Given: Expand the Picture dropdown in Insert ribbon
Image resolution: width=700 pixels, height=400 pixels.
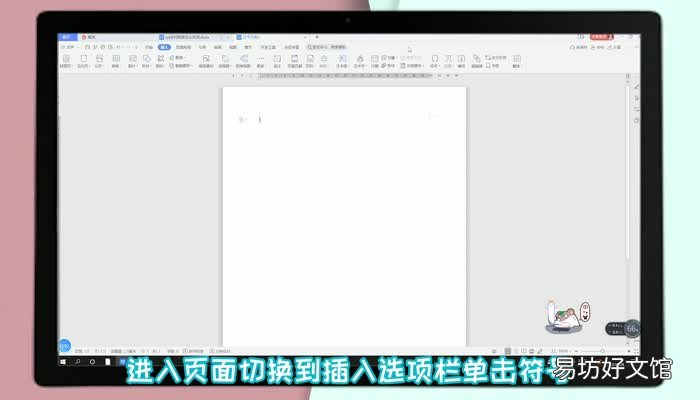Looking at the screenshot, I should (132, 66).
